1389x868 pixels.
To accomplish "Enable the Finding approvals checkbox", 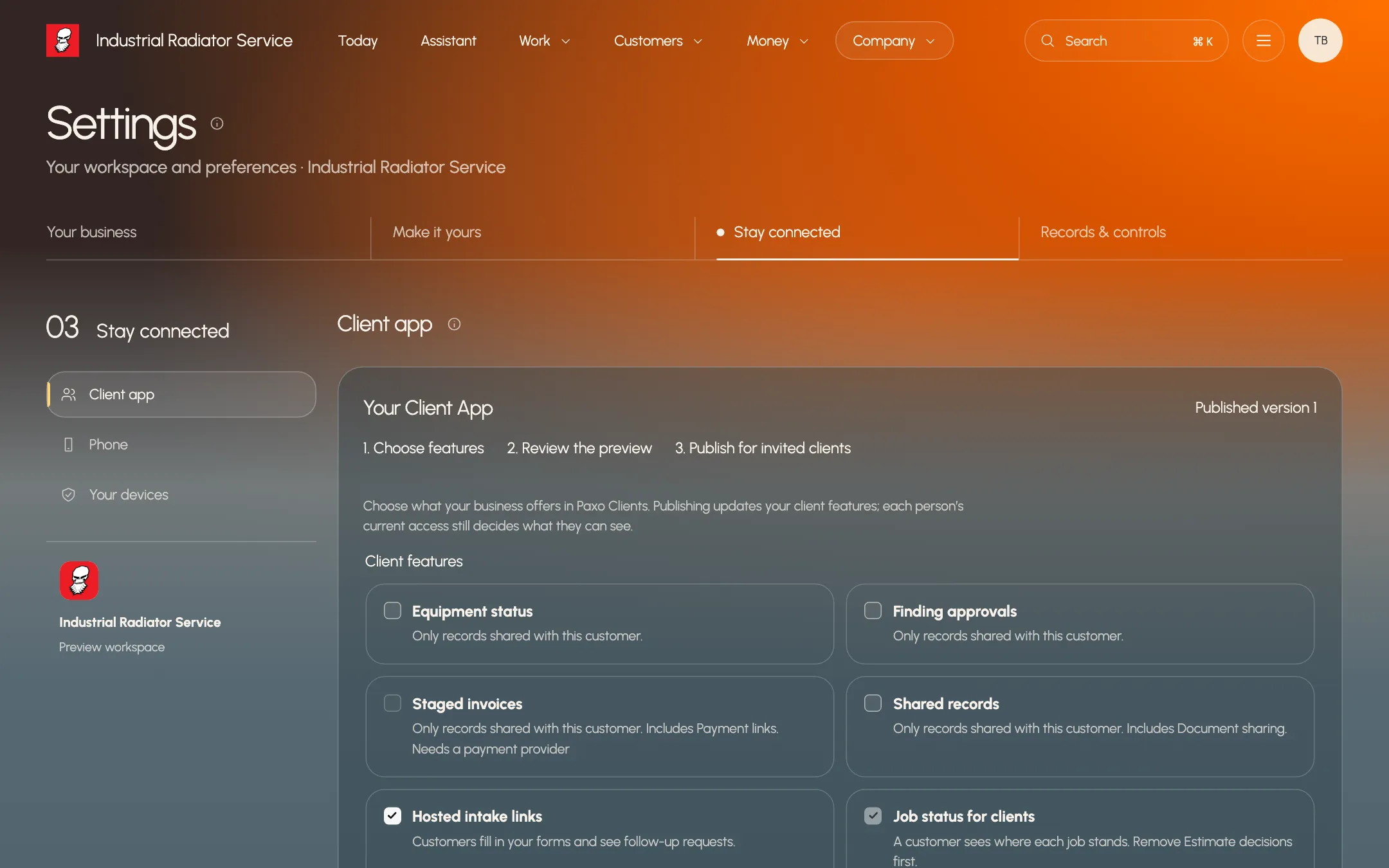I will pyautogui.click(x=873, y=611).
